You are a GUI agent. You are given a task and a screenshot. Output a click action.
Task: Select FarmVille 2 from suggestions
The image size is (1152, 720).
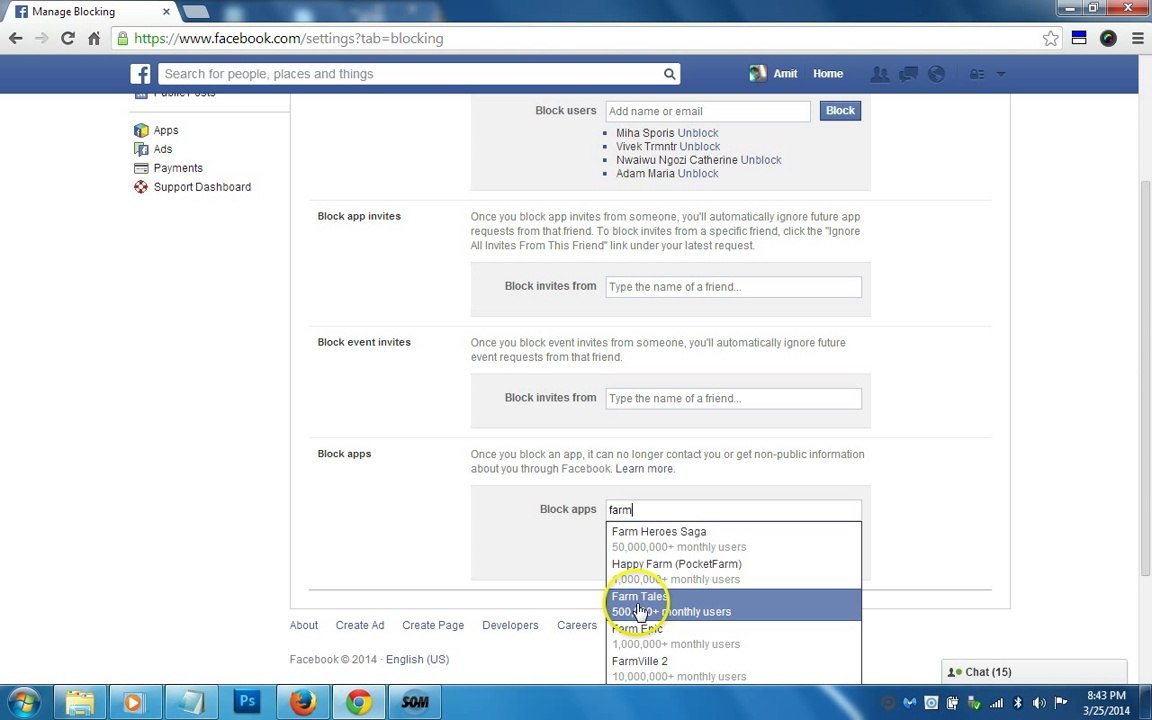[733, 669]
